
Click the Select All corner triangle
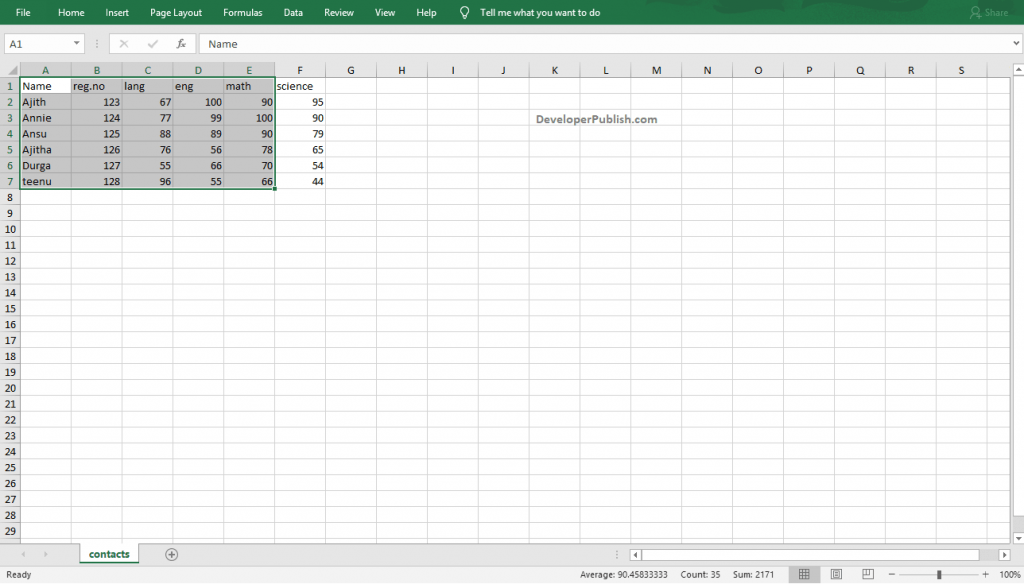point(12,70)
